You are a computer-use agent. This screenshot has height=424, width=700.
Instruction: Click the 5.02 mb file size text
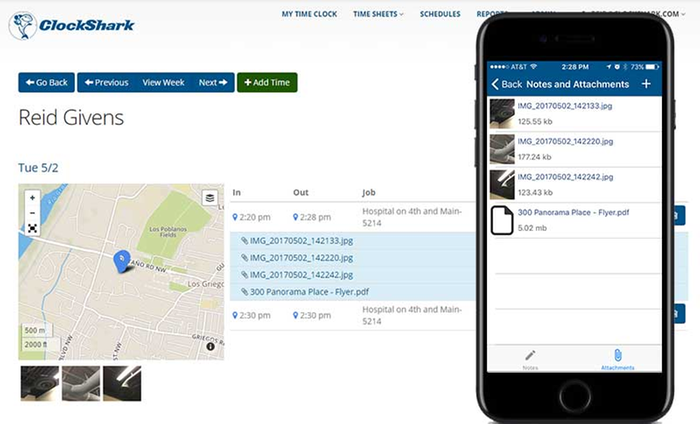532,228
